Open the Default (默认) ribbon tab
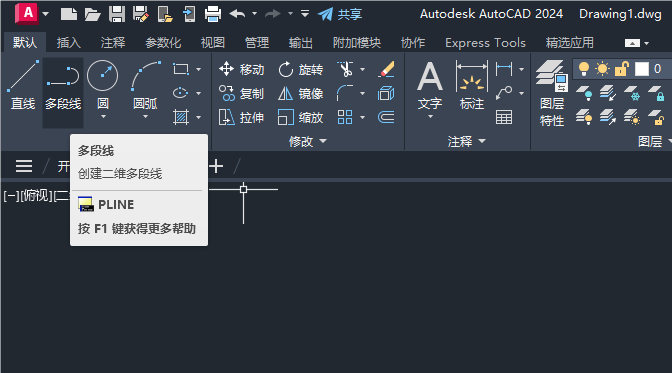The height and width of the screenshot is (373, 672). click(x=25, y=42)
